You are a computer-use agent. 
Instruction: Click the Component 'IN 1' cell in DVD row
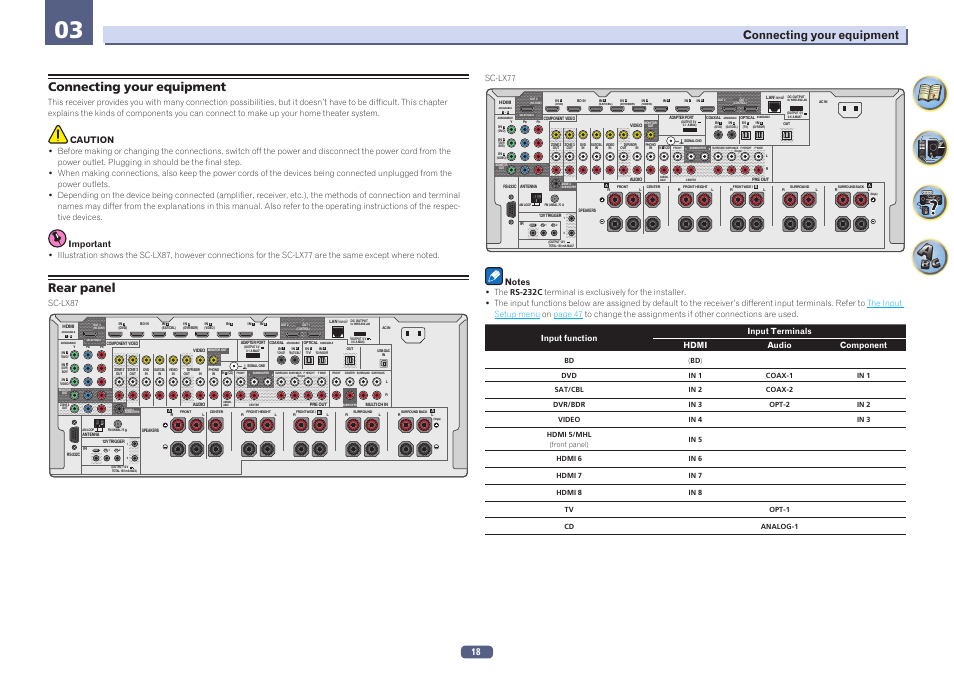pos(863,376)
